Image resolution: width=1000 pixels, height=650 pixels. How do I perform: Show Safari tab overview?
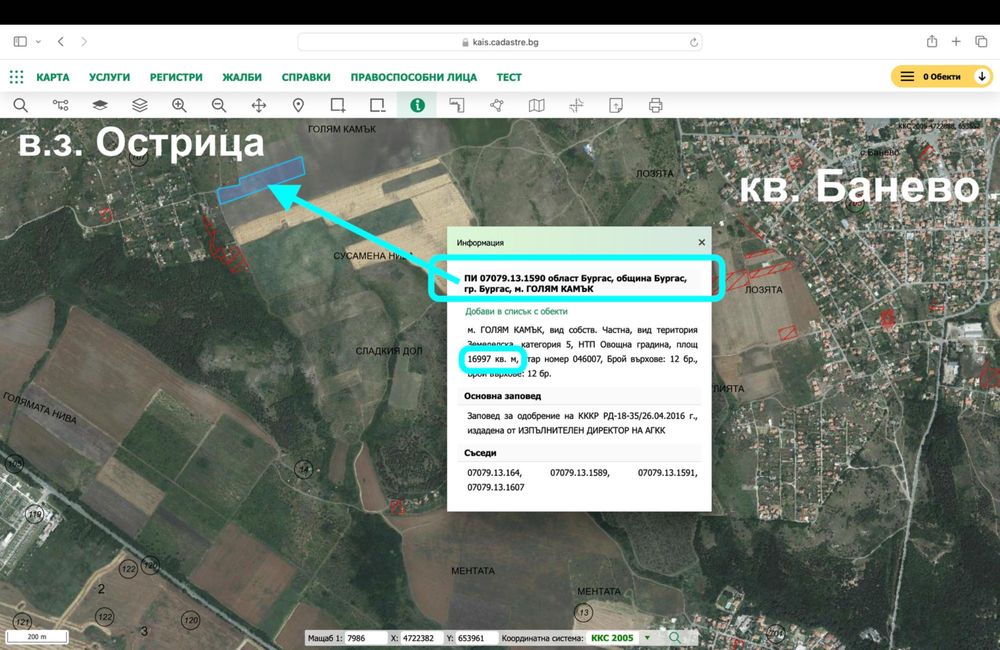click(981, 41)
